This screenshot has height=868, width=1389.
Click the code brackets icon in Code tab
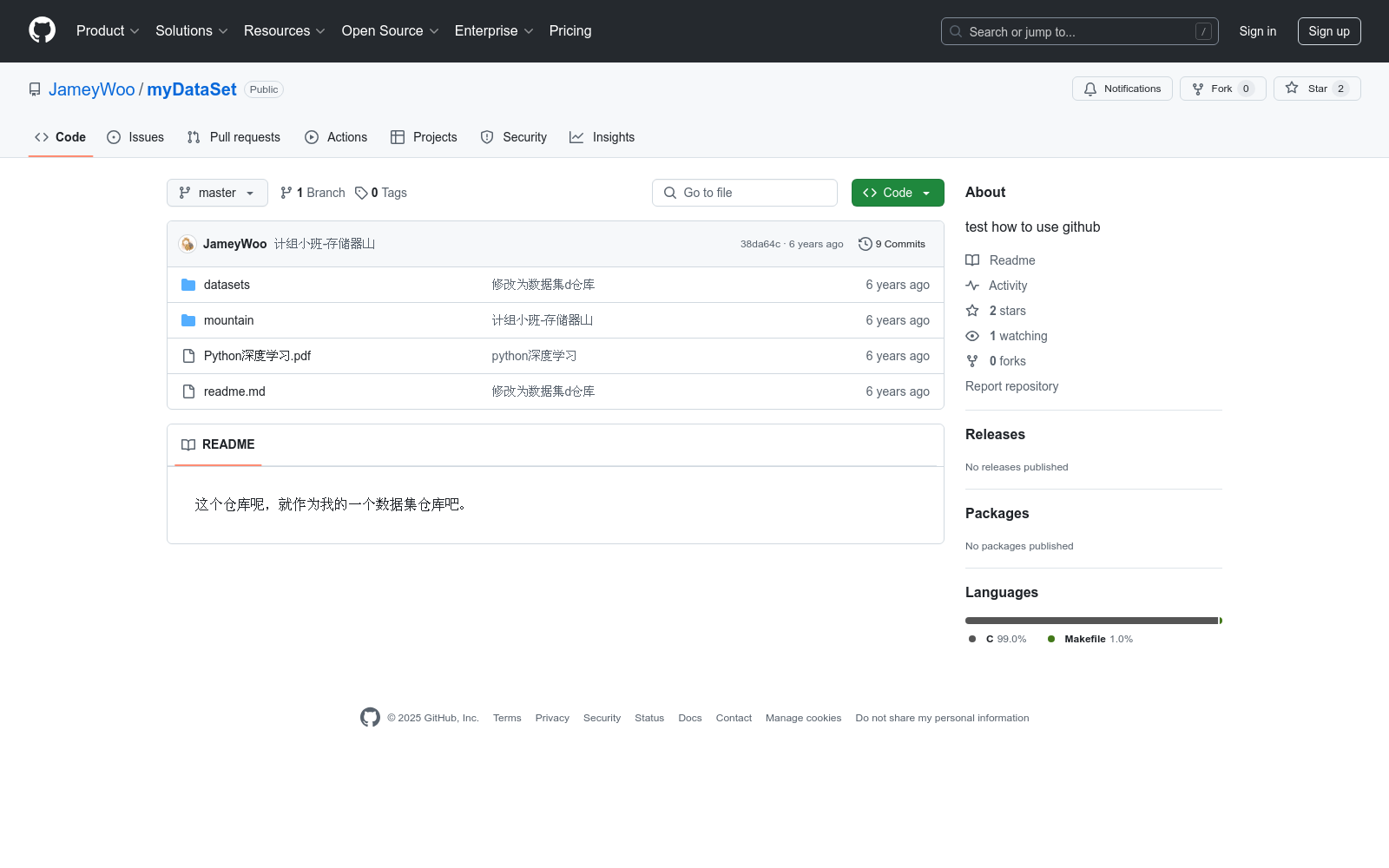point(42,137)
